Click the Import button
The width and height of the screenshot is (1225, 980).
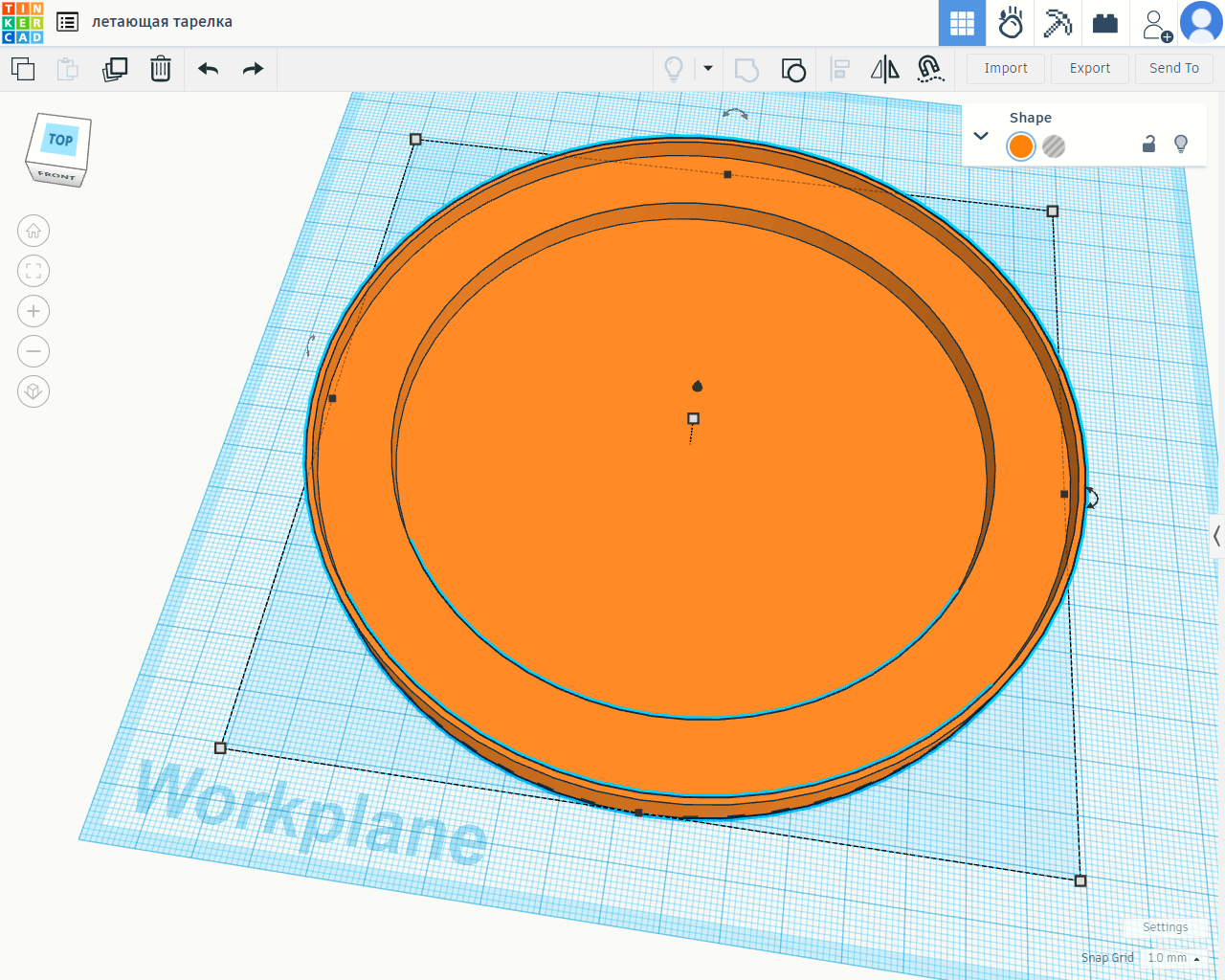(1005, 68)
